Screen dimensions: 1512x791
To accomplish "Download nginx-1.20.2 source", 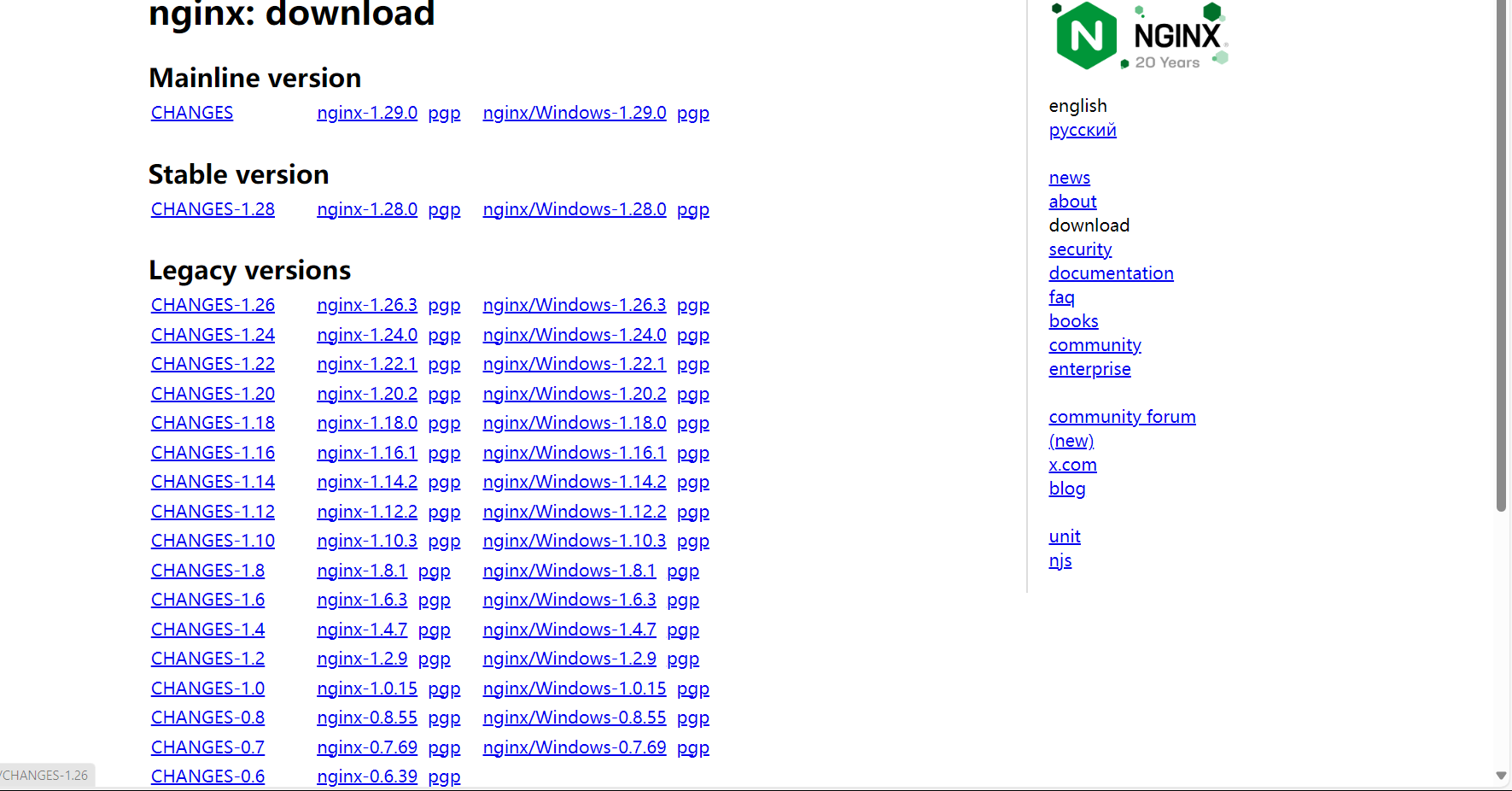I will (x=367, y=394).
